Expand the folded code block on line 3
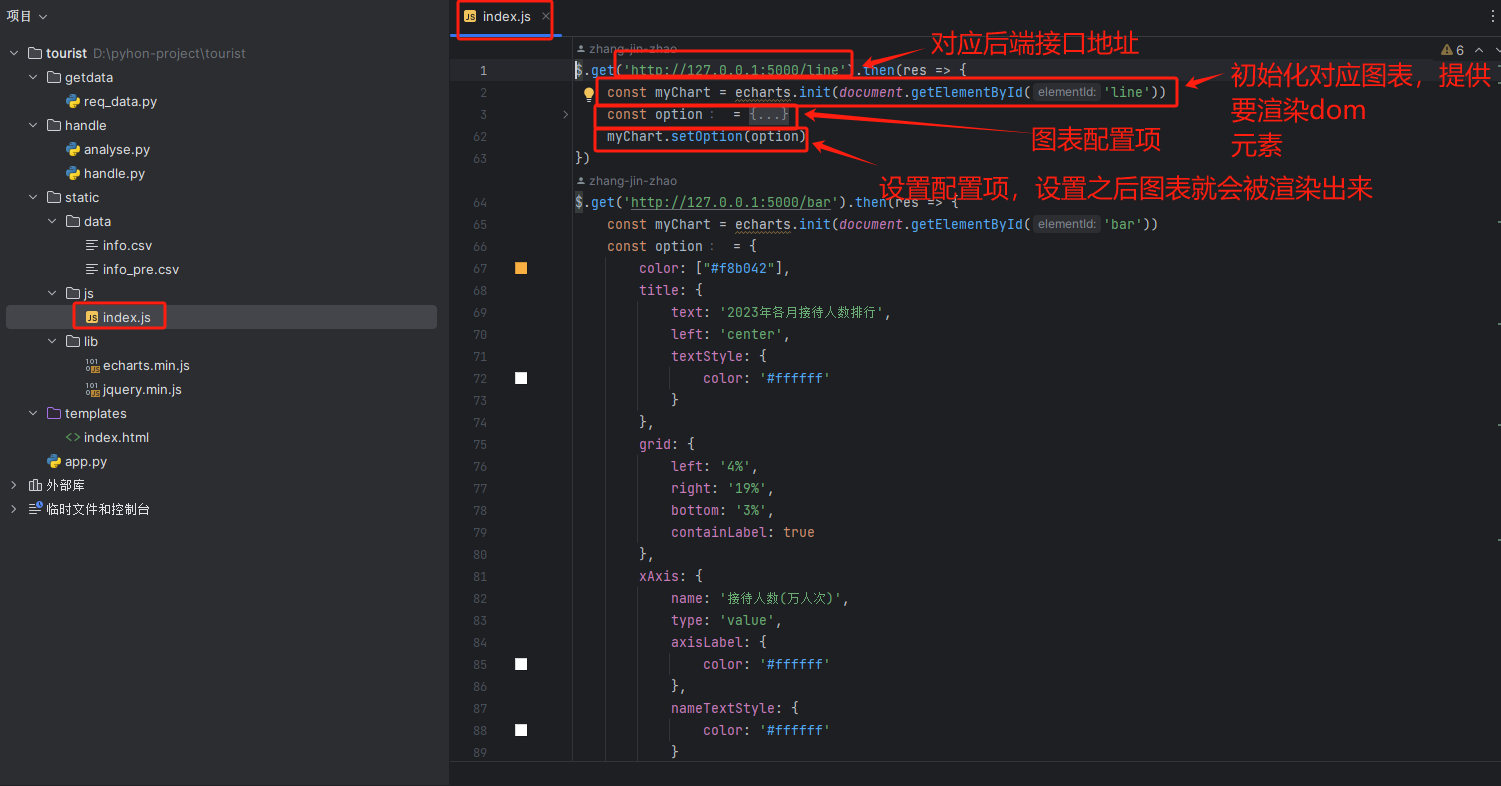1501x786 pixels. (565, 114)
